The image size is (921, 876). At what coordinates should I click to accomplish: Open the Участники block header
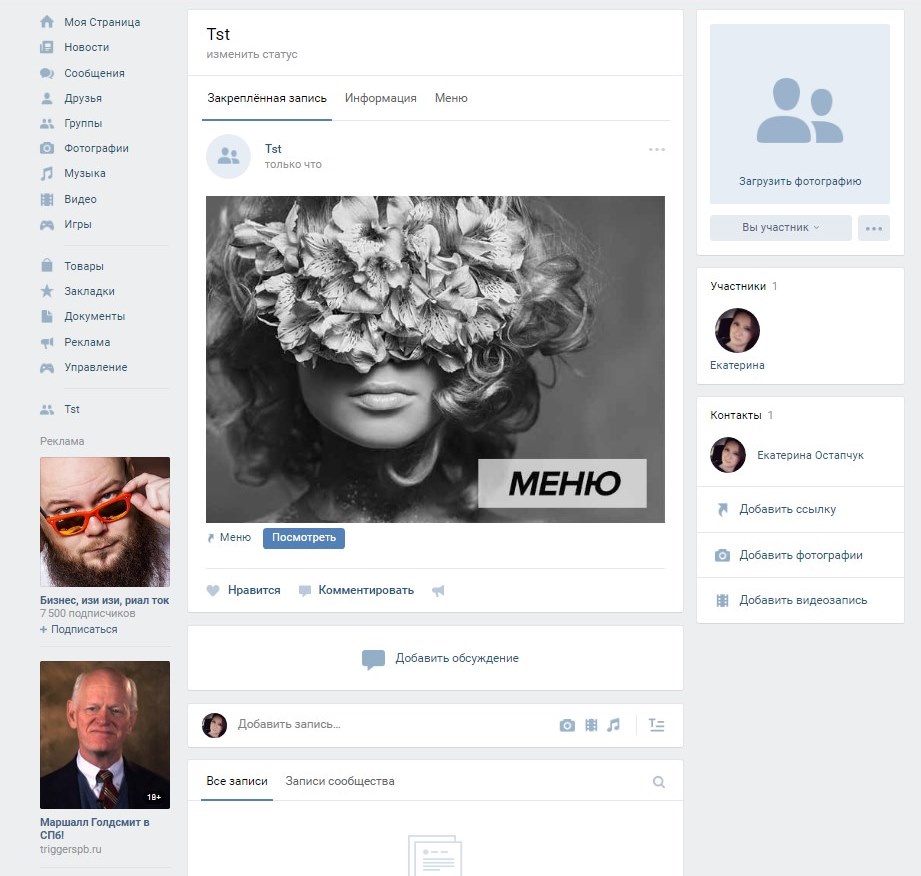click(x=744, y=286)
